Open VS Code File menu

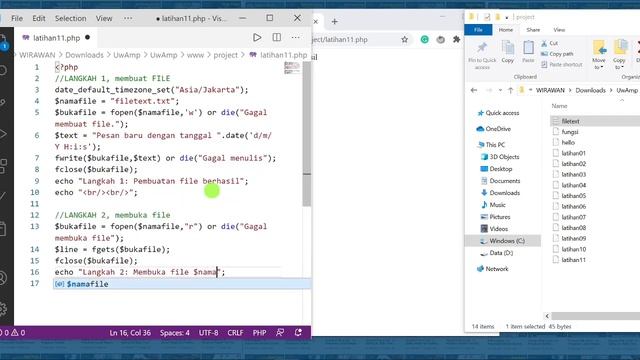pos(17,18)
